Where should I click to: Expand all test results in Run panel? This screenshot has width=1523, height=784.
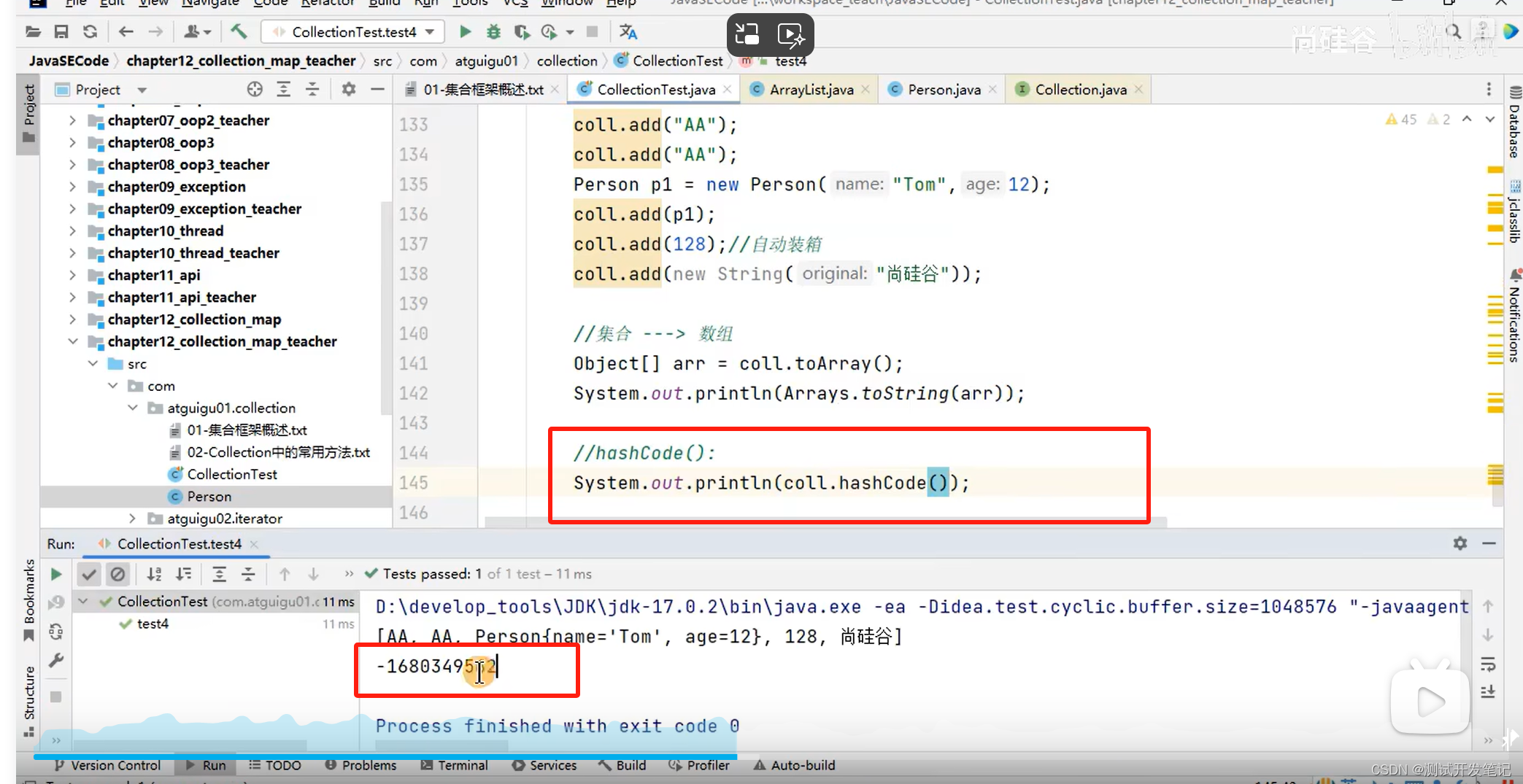[x=219, y=575]
